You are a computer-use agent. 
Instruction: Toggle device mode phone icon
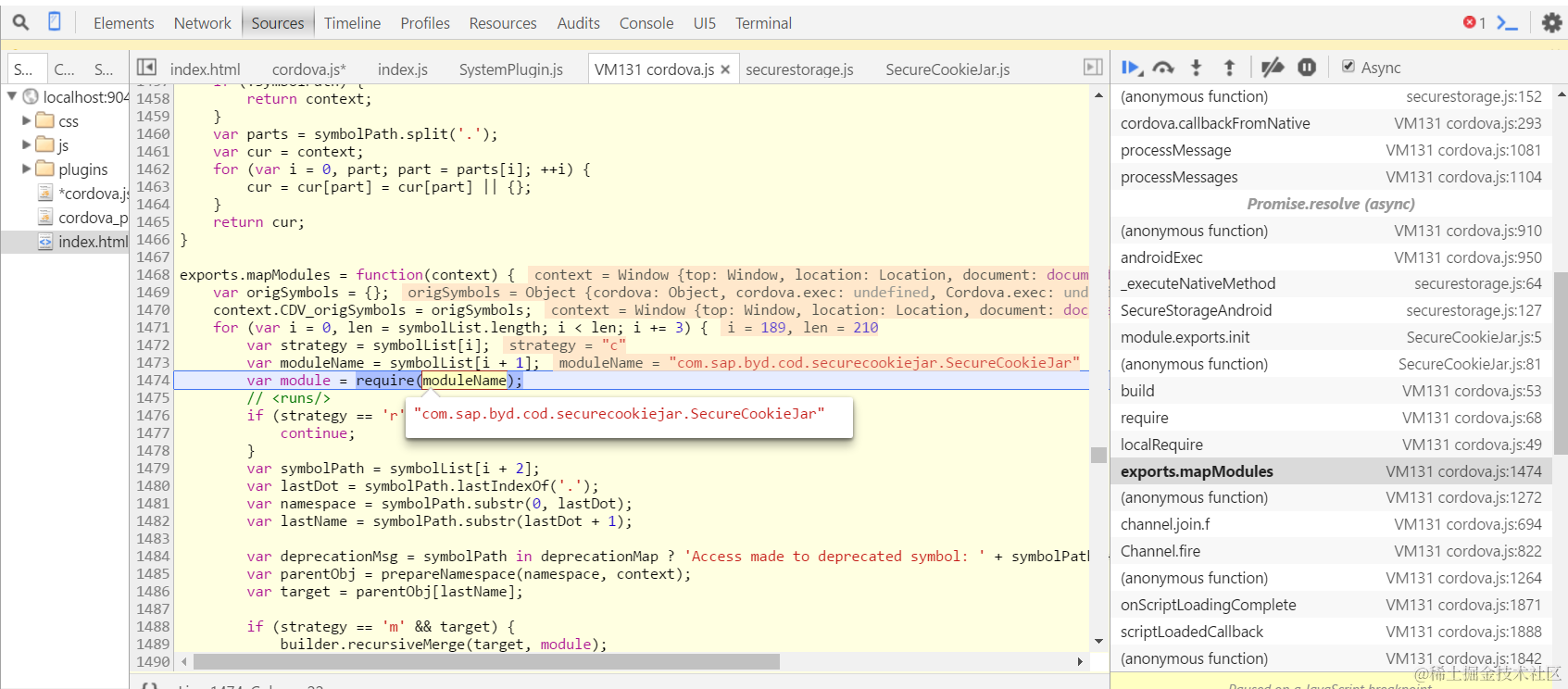[55, 21]
